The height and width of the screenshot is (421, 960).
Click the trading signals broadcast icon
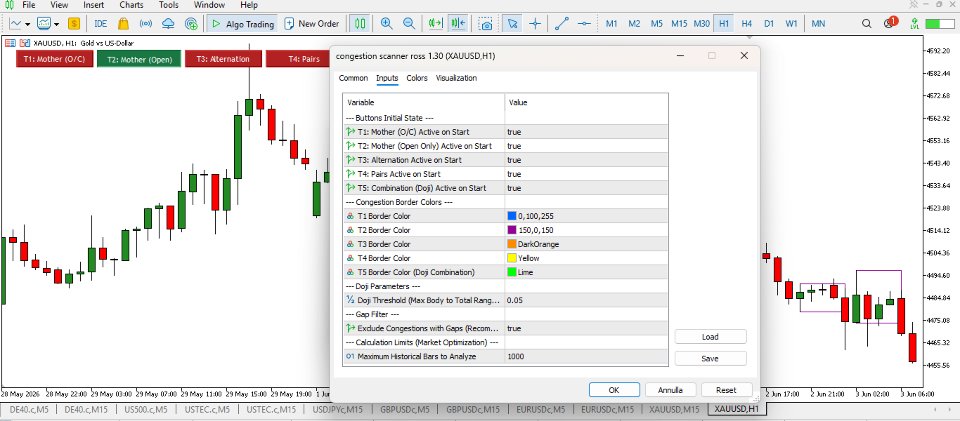coord(146,24)
